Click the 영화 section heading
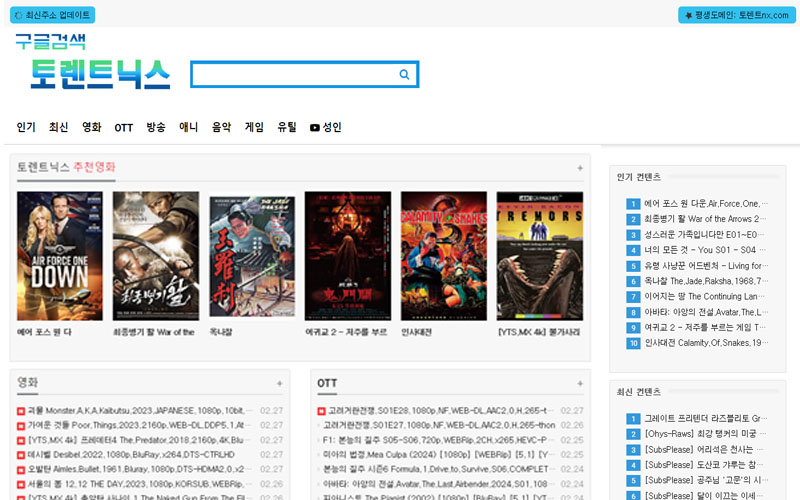Image resolution: width=800 pixels, height=500 pixels. click(28, 382)
